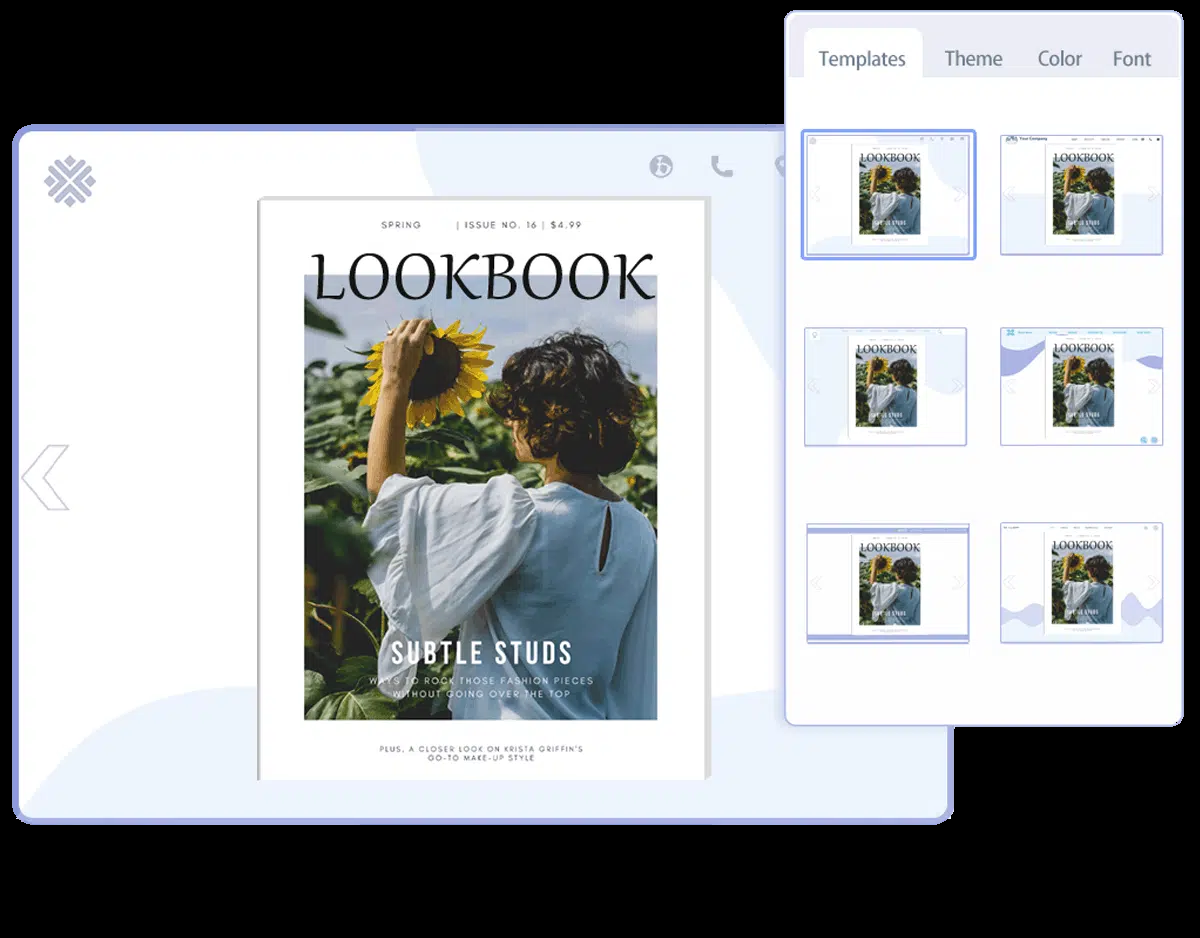Screen dimensions: 1200x938
Task: Click the round info icon in viewer toolbar
Action: [661, 166]
